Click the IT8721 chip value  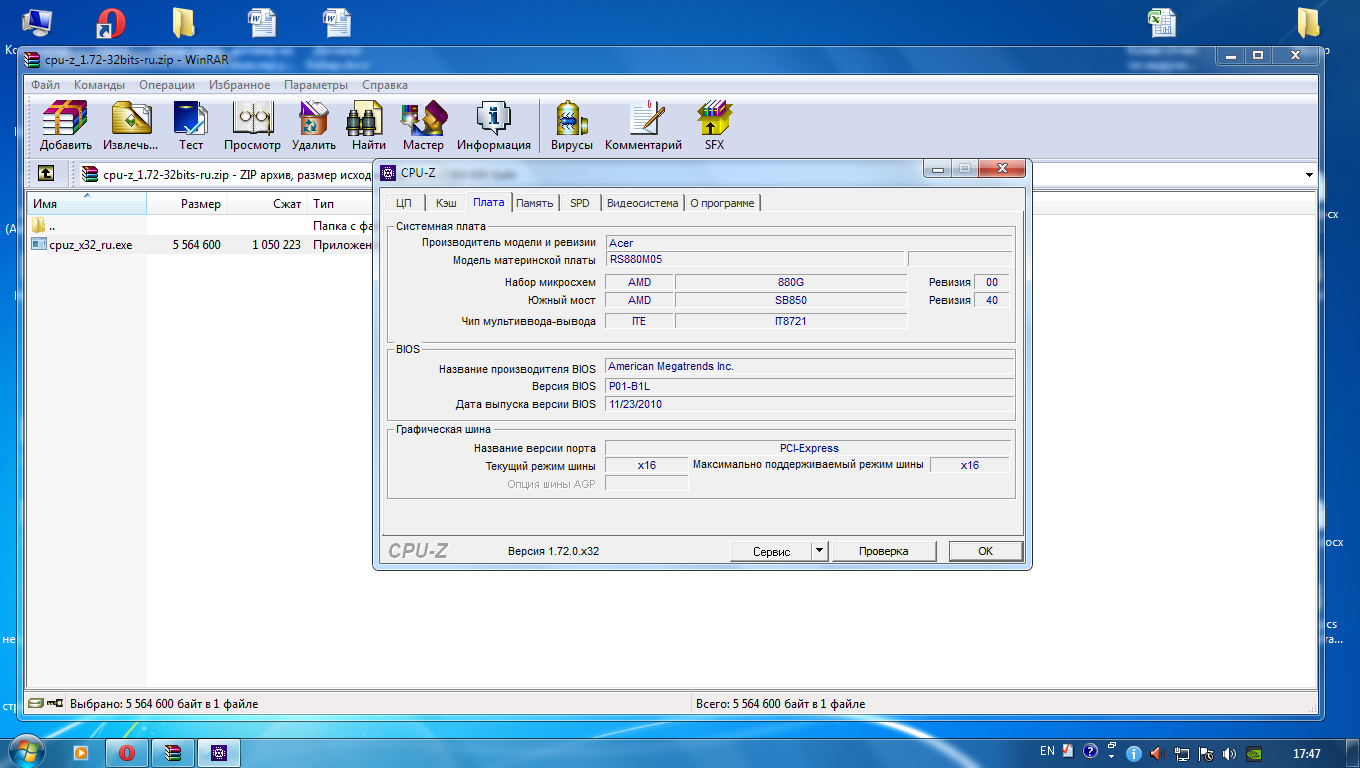pyautogui.click(x=791, y=321)
